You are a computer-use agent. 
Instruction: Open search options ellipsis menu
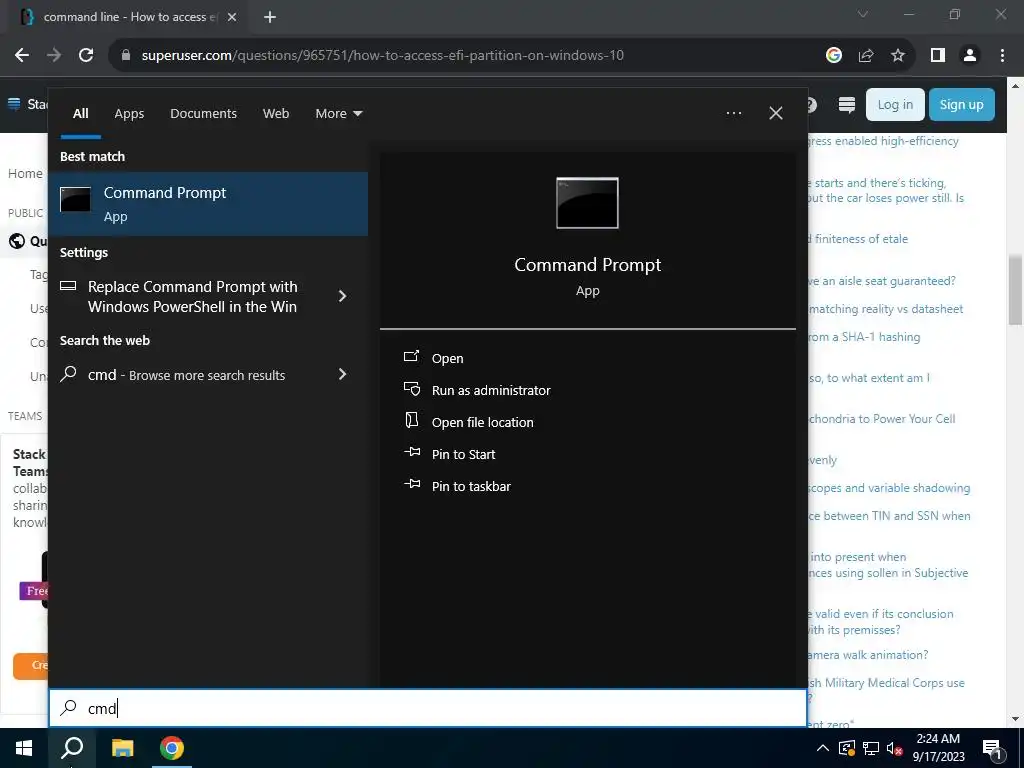[734, 113]
